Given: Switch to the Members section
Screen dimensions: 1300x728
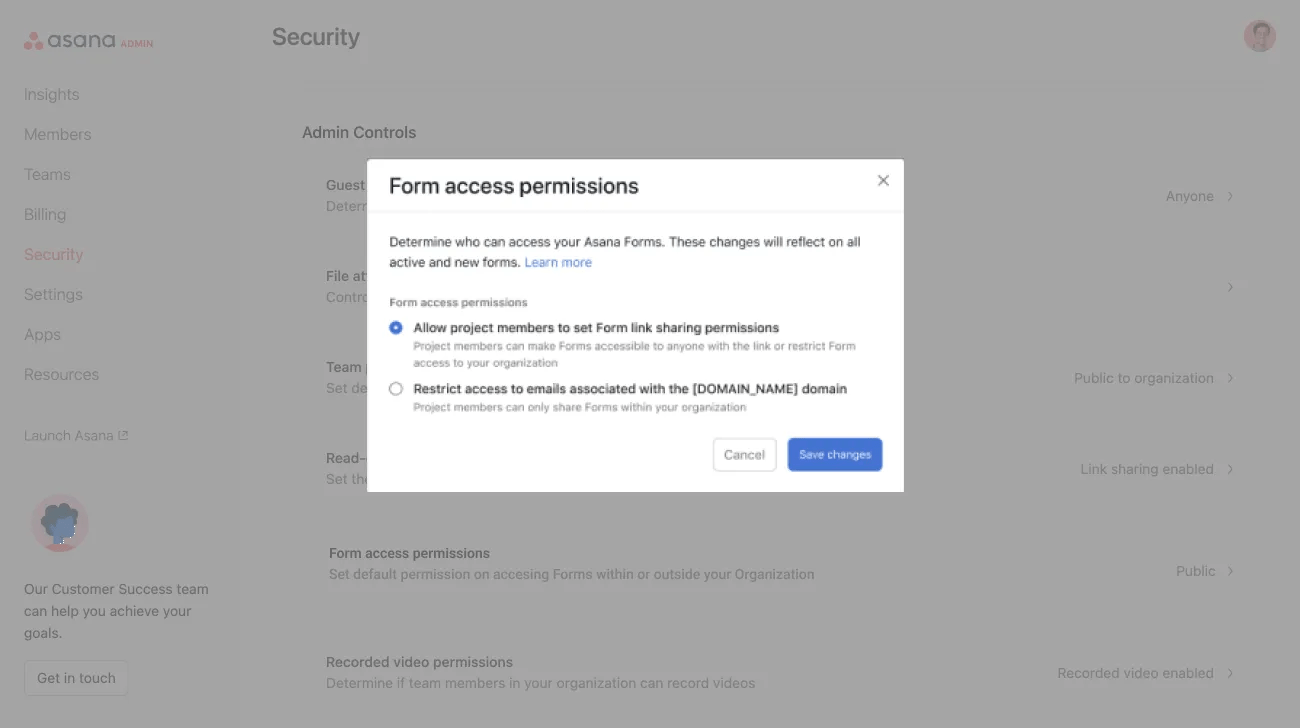Looking at the screenshot, I should pyautogui.click(x=57, y=134).
